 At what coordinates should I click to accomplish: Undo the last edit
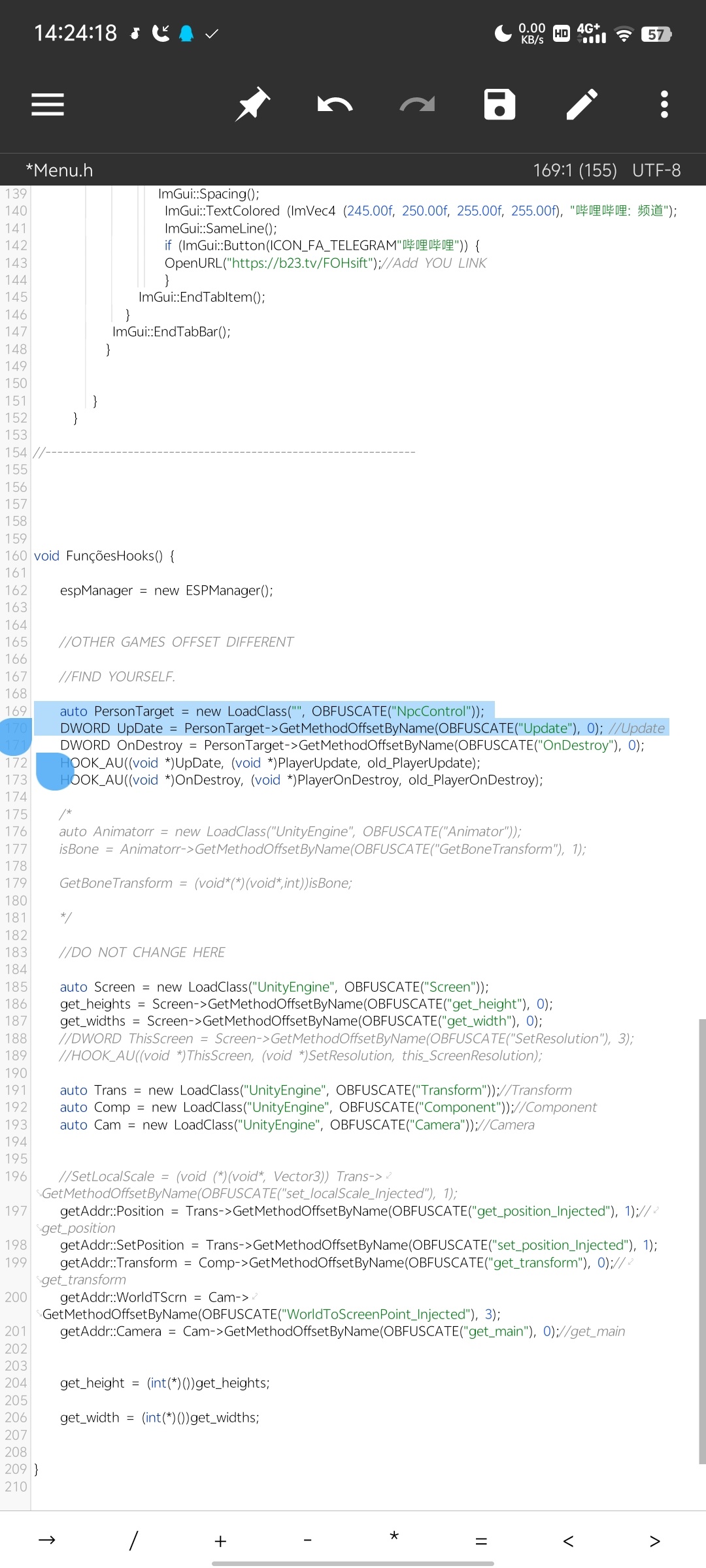[x=335, y=105]
